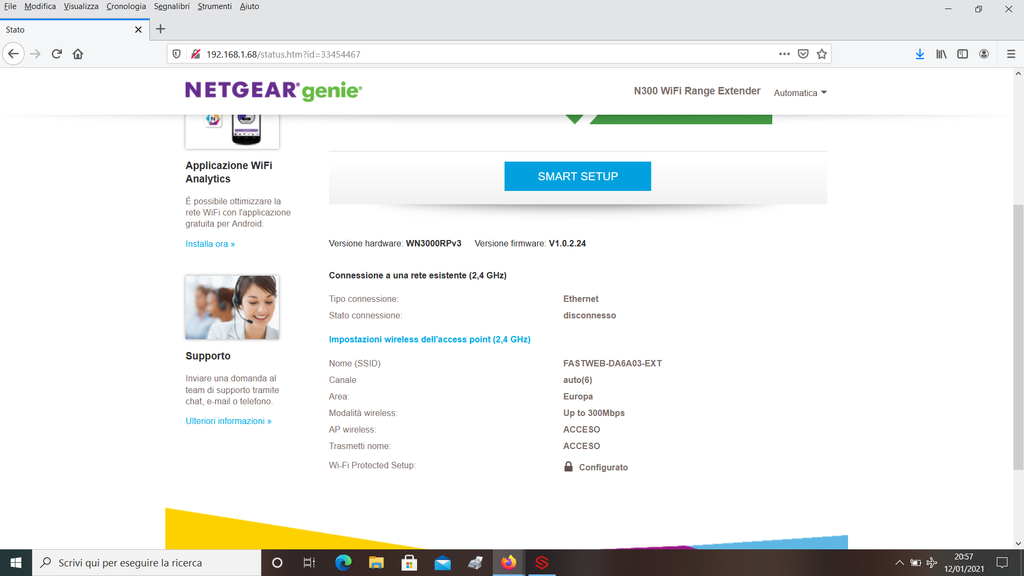Open the red S app in the taskbar
The height and width of the screenshot is (576, 1024).
click(x=541, y=562)
